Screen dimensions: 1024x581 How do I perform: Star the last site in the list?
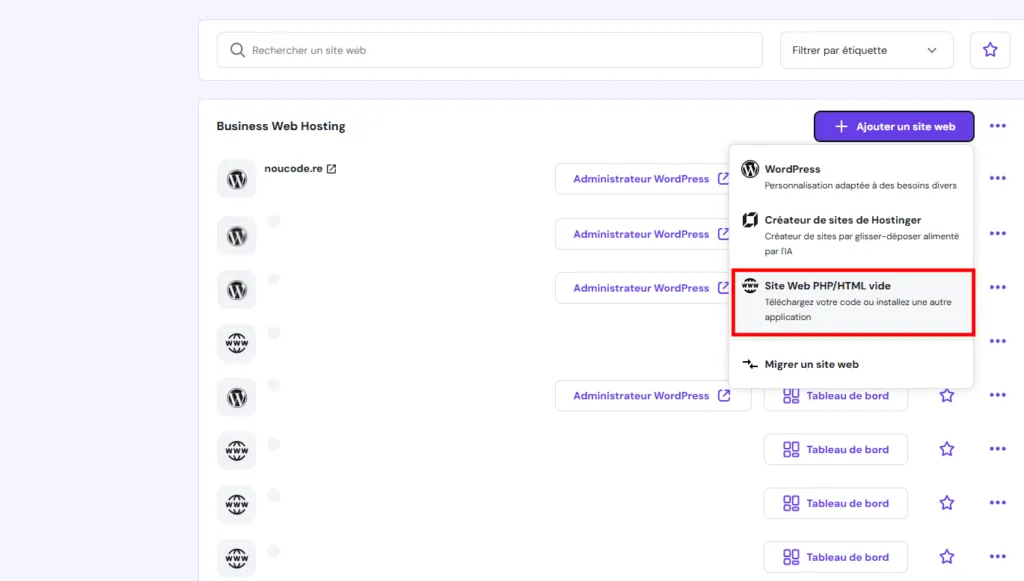coord(946,557)
